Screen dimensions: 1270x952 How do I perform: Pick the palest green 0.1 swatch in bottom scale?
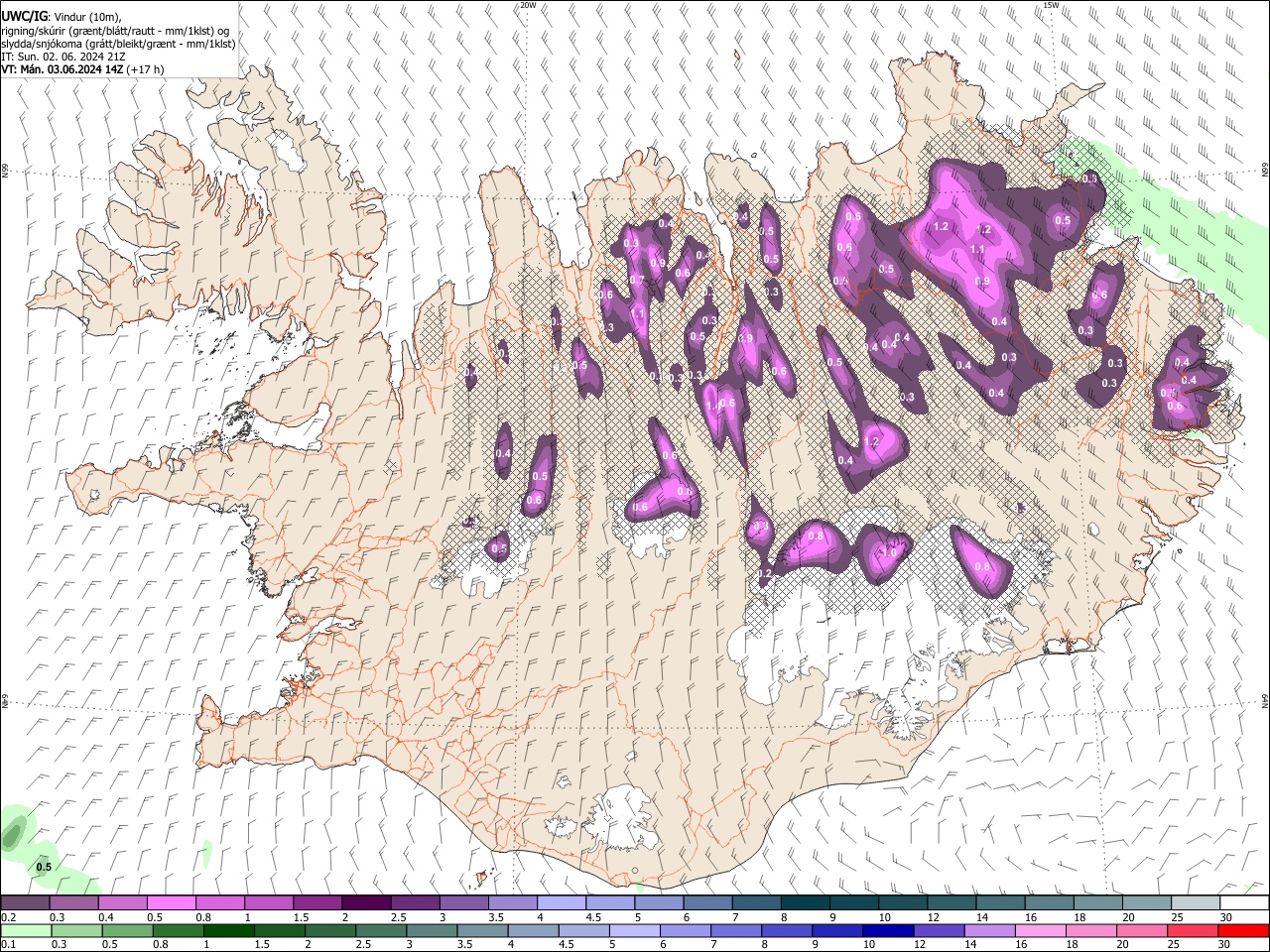(x=25, y=930)
